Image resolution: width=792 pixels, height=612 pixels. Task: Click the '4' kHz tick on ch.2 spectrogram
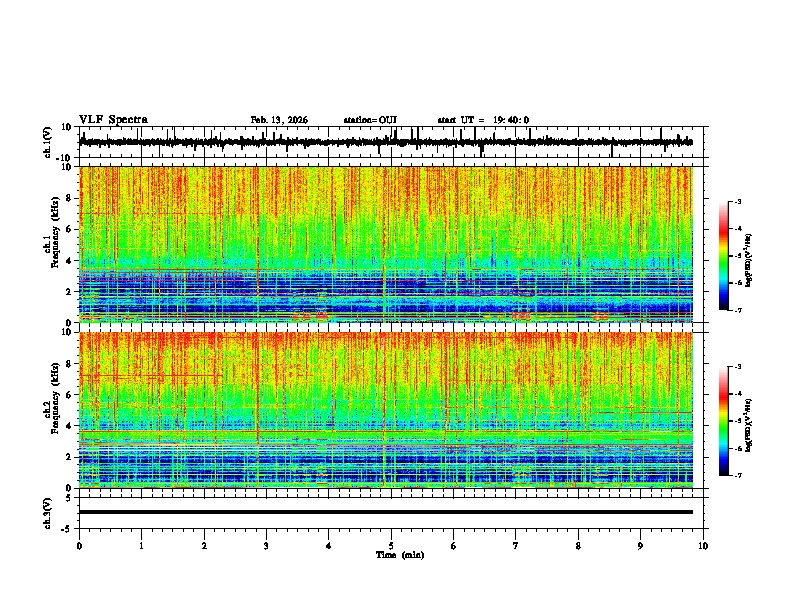tap(69, 426)
